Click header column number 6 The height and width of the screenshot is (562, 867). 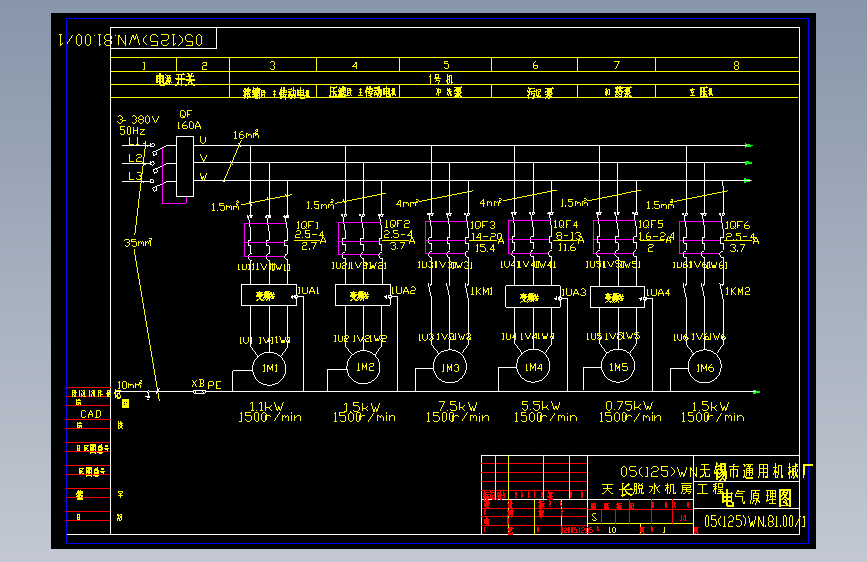click(535, 65)
